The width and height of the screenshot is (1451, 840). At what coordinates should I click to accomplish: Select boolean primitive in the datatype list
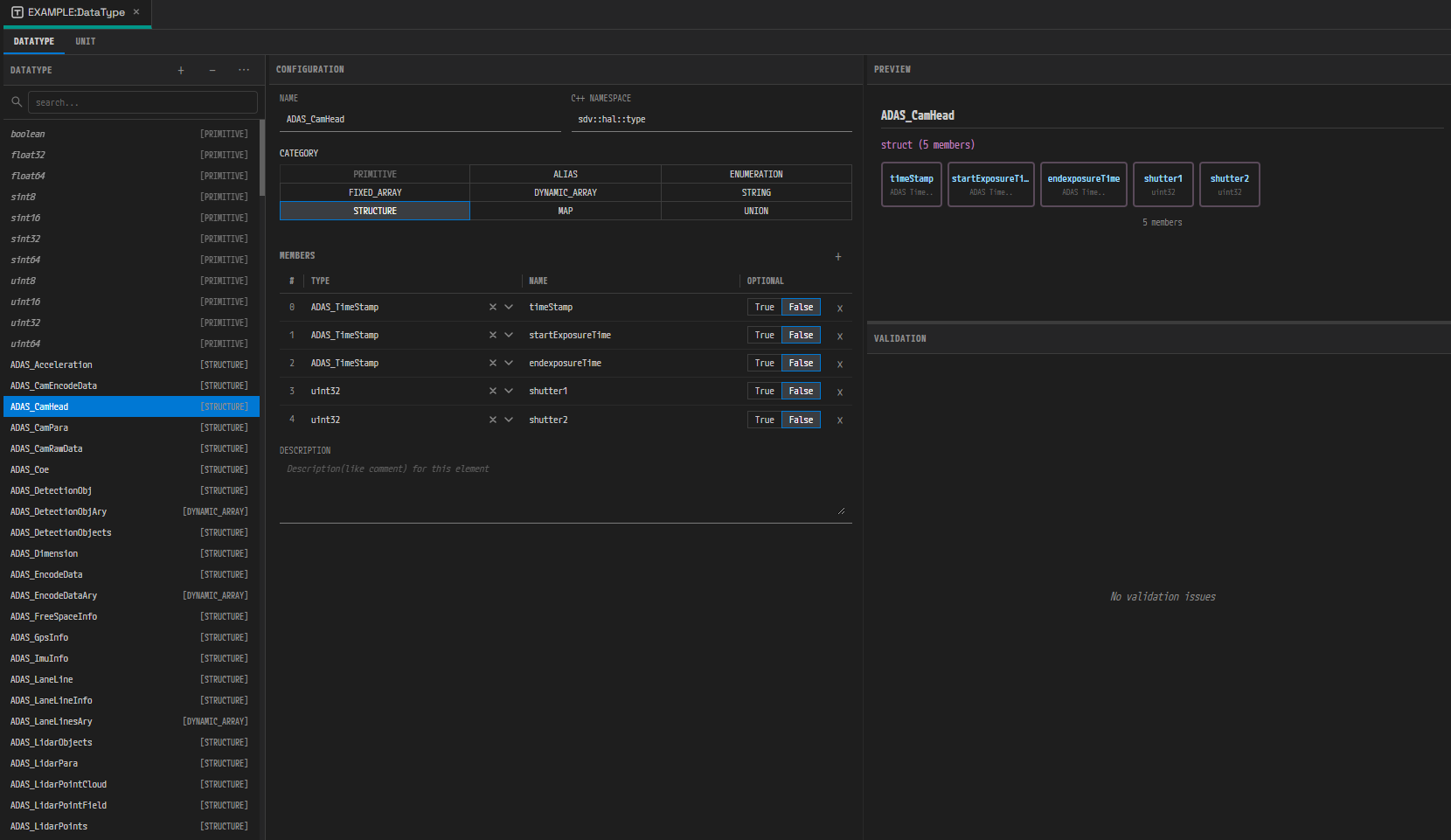click(x=131, y=134)
